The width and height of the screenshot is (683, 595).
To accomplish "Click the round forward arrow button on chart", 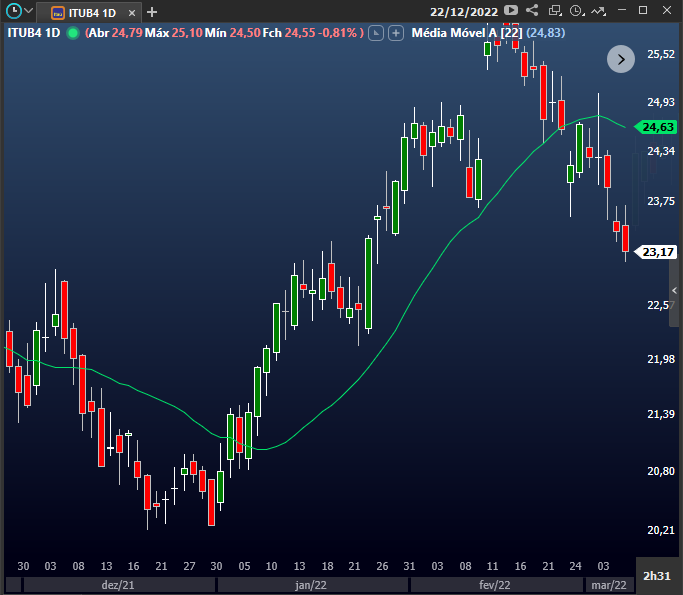I will click(x=621, y=59).
